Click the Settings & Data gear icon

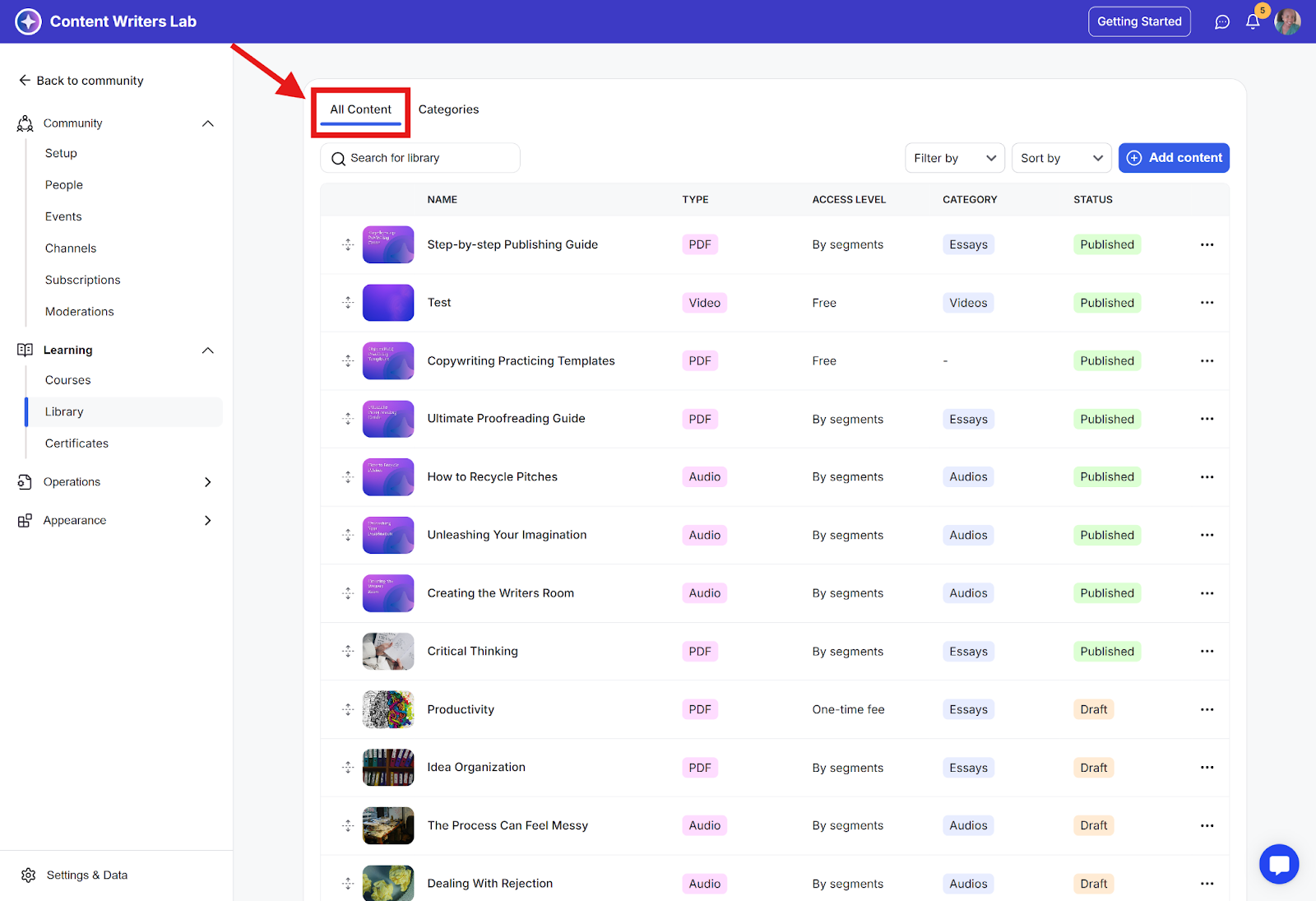tap(29, 875)
